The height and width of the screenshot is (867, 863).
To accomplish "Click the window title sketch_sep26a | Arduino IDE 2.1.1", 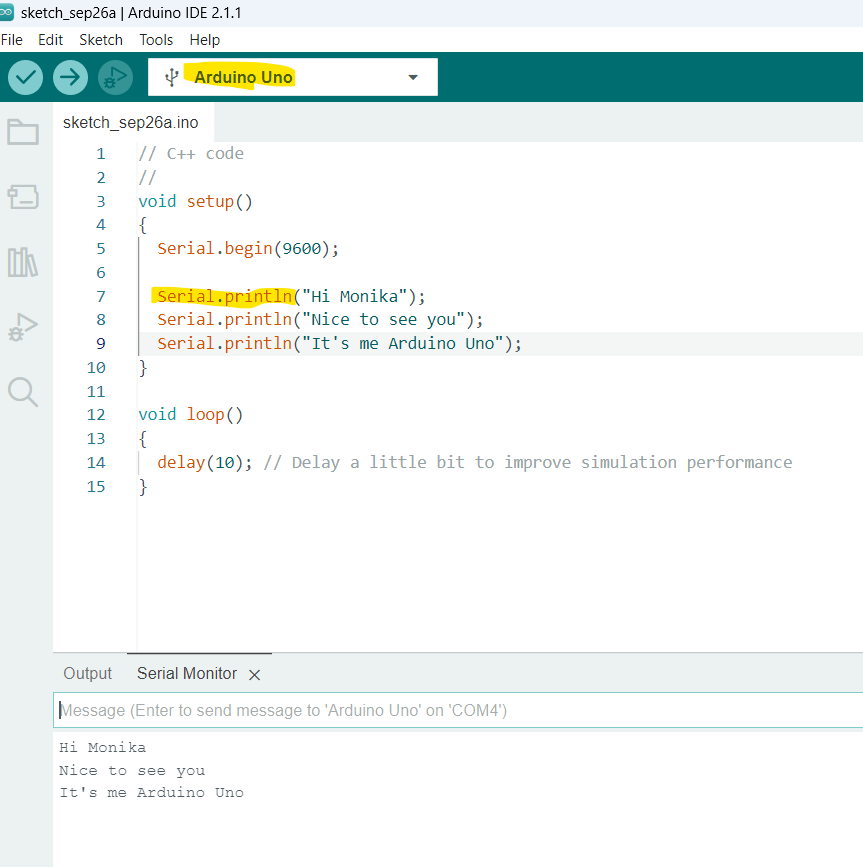I will [x=131, y=13].
